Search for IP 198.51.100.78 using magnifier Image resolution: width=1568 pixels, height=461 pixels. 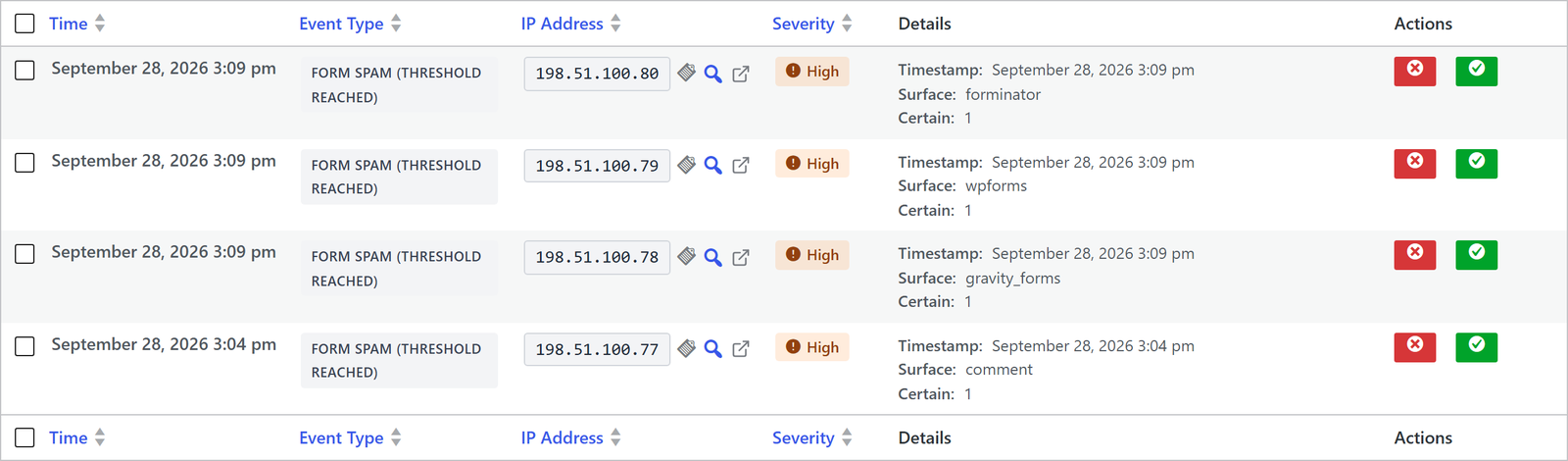(713, 257)
